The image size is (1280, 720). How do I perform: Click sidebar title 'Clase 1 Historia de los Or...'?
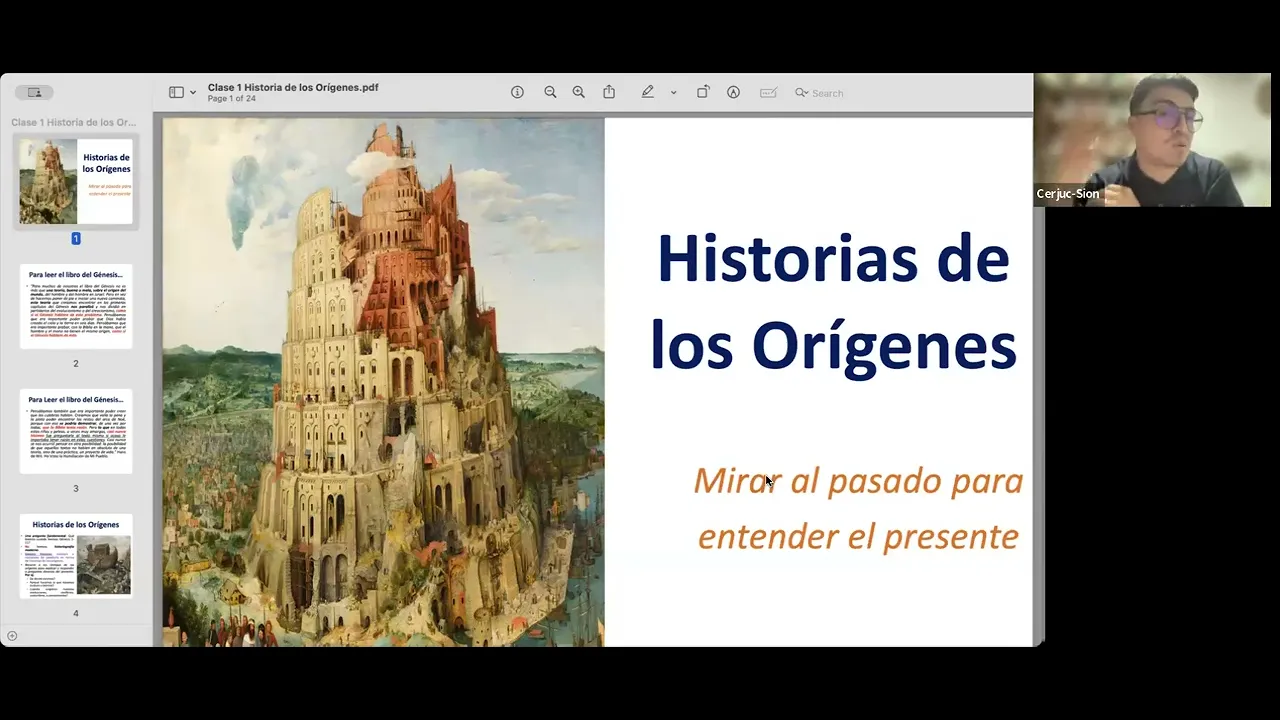(74, 122)
